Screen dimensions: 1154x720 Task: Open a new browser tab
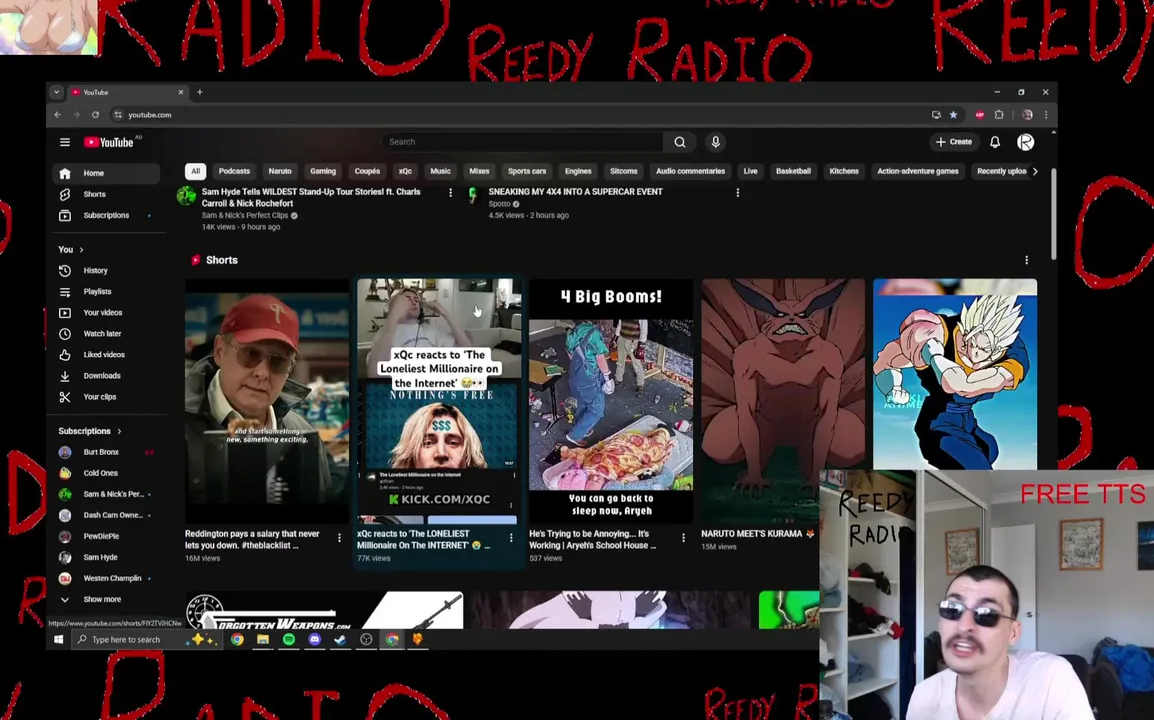click(x=199, y=92)
